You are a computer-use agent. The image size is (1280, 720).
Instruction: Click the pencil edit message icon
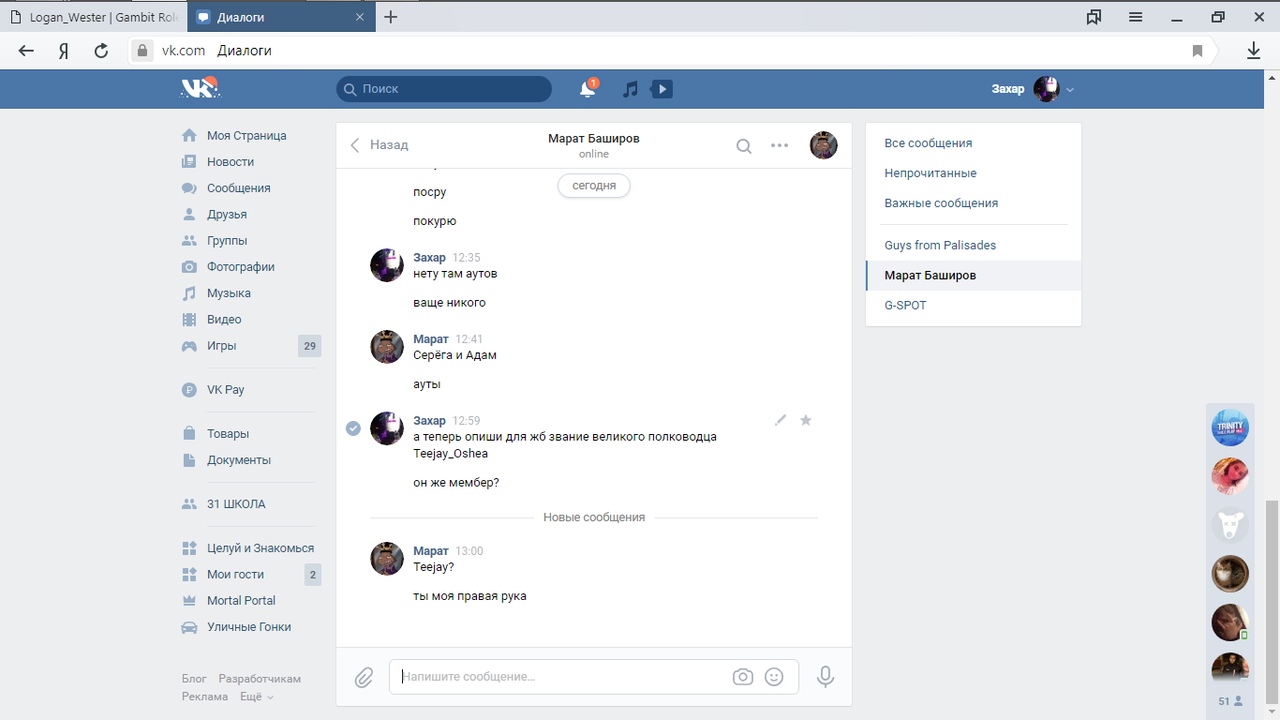click(780, 420)
